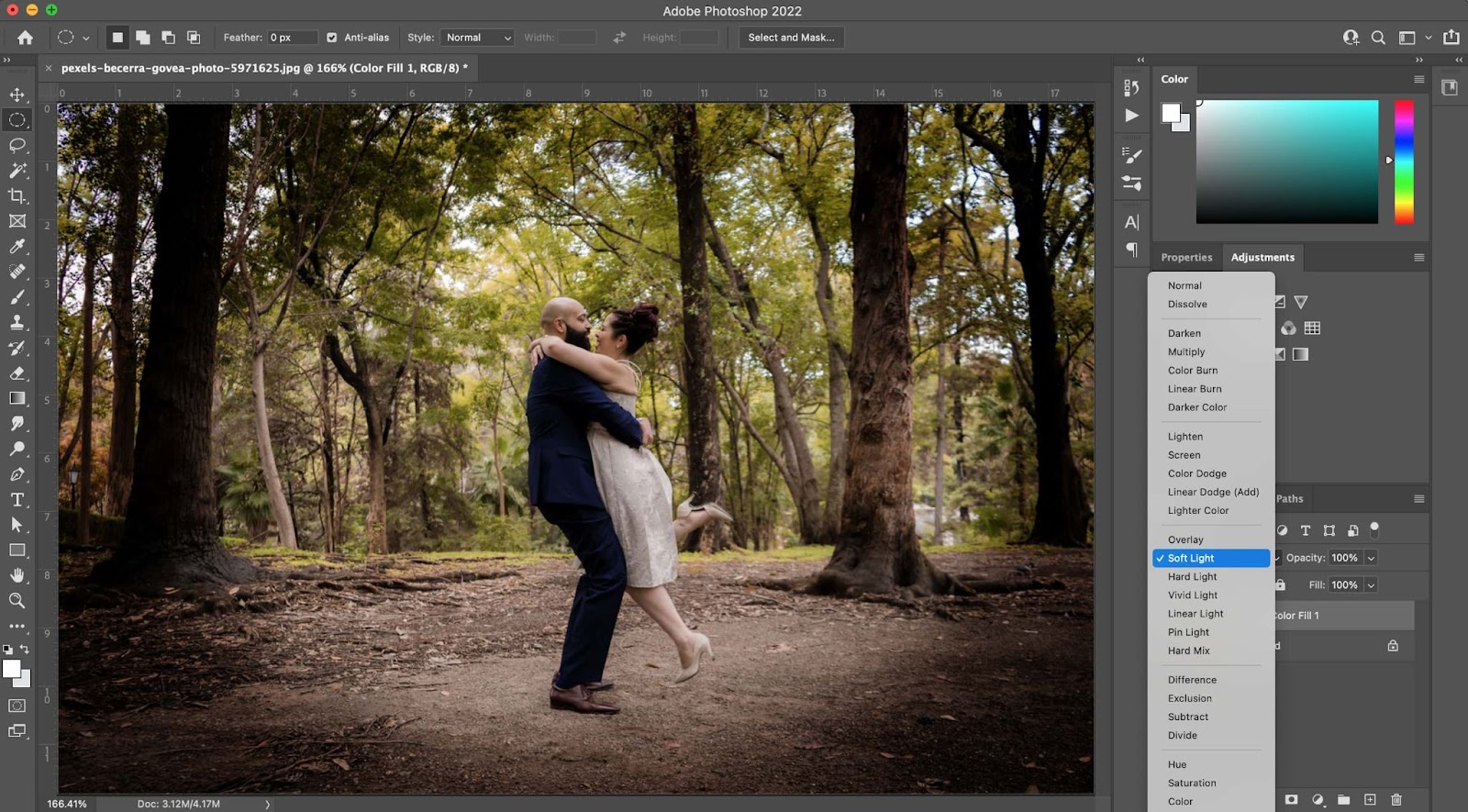Click the hue spectrum slider

coord(1404,161)
